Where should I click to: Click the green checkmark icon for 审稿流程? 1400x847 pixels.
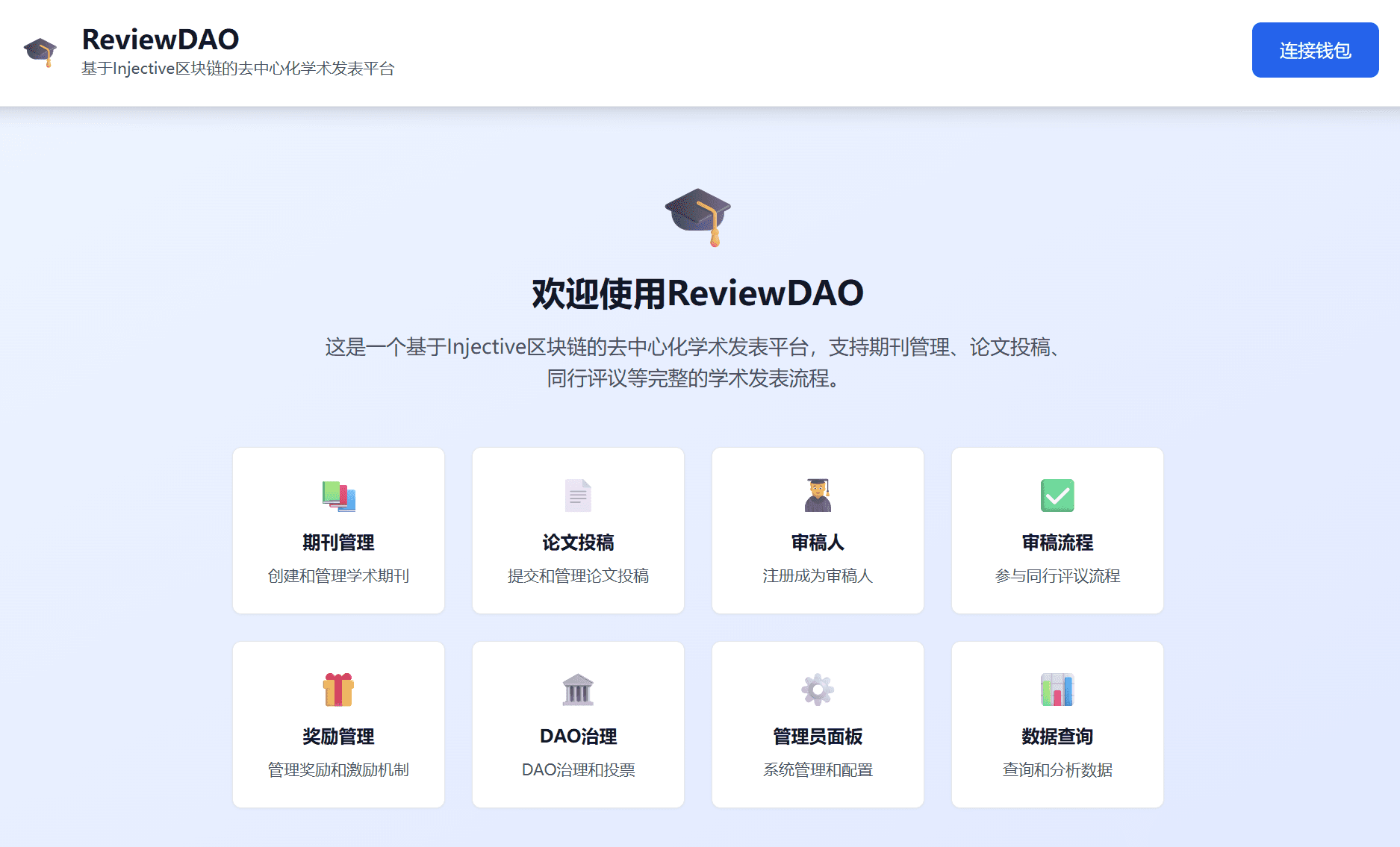click(1057, 496)
